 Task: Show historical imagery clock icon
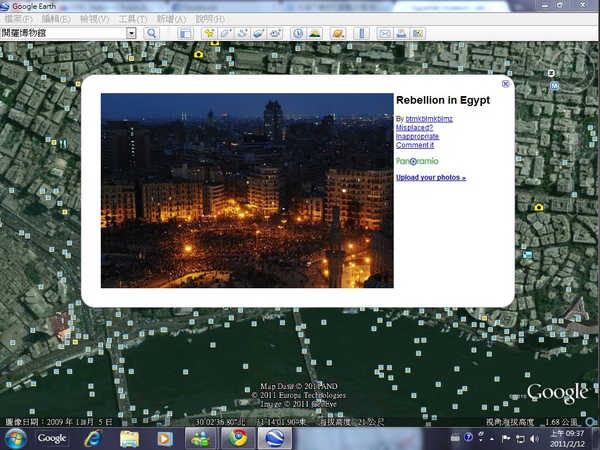[298, 33]
